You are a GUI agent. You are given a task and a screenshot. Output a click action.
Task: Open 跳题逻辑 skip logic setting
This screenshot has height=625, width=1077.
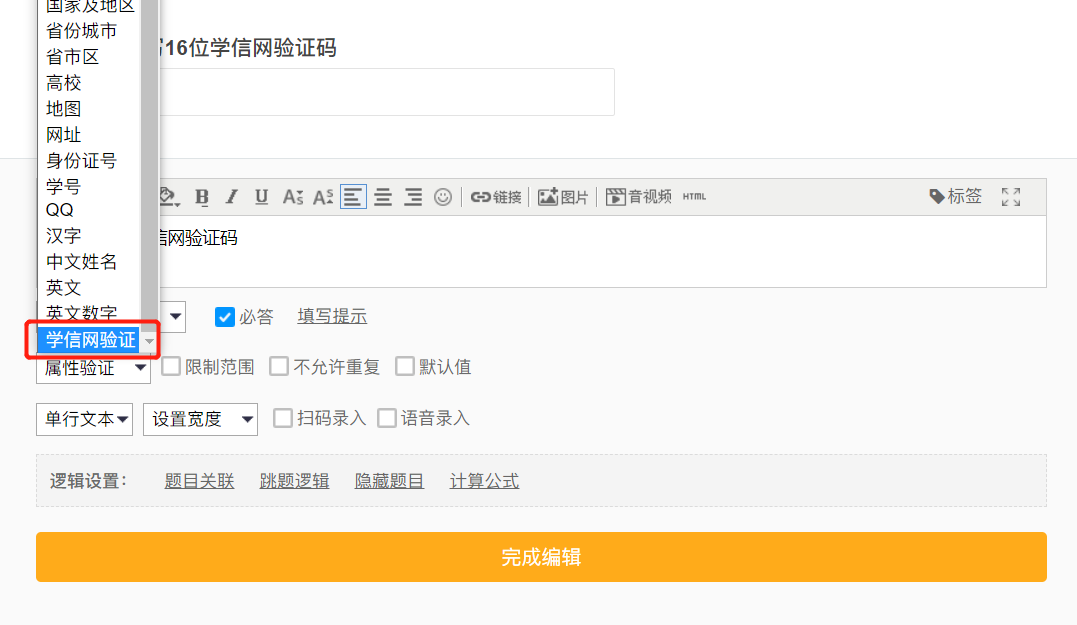click(x=295, y=481)
